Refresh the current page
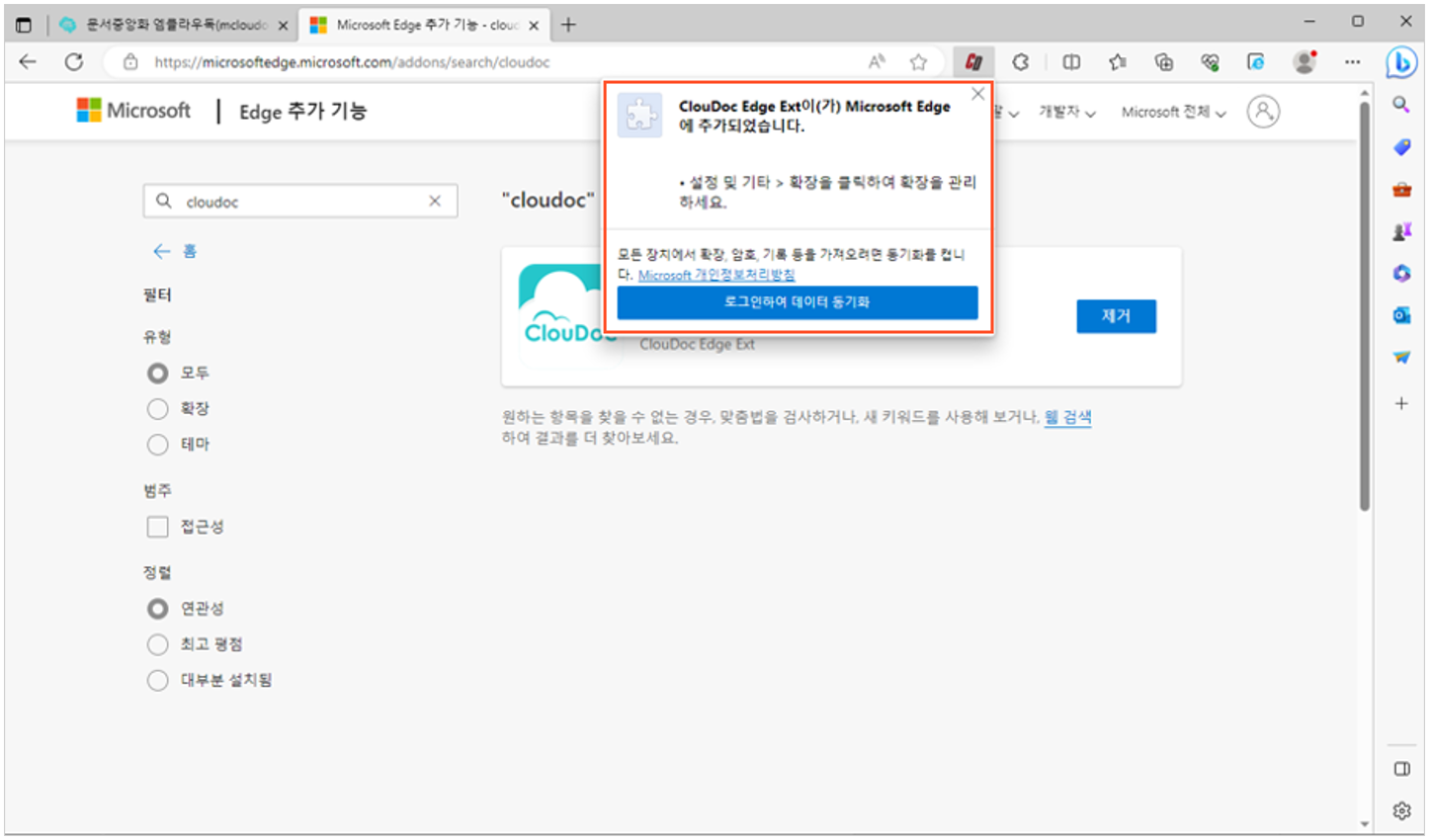 74,62
